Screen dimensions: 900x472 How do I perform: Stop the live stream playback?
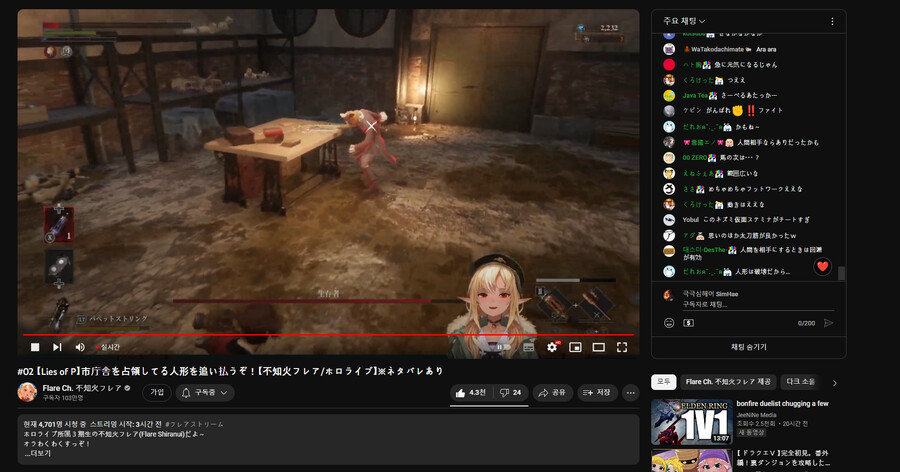(x=35, y=347)
